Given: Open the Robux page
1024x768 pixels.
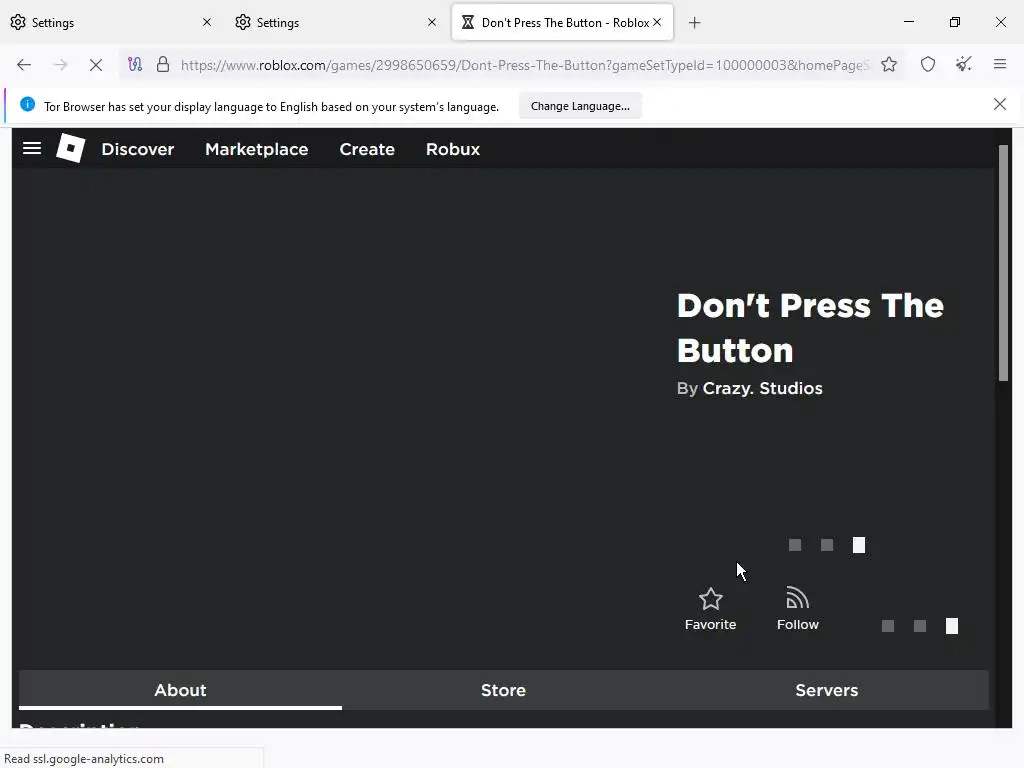Looking at the screenshot, I should [x=453, y=150].
